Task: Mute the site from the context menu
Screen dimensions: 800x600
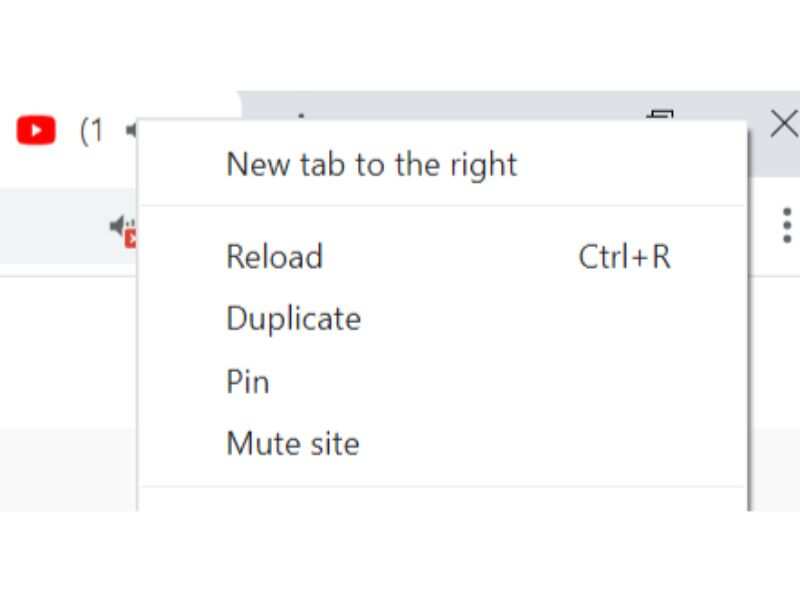Action: tap(293, 443)
